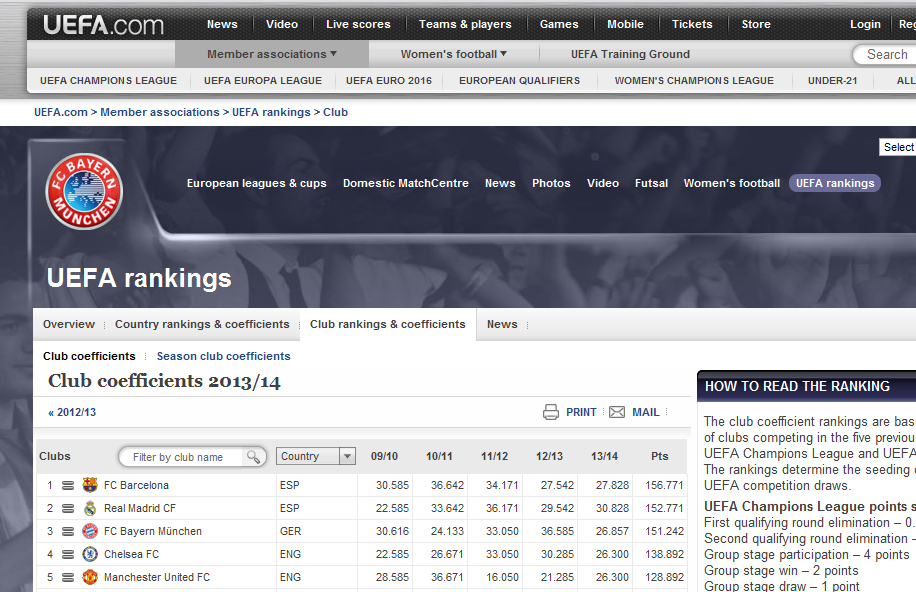Image resolution: width=916 pixels, height=592 pixels.
Task: Click UEFA rankings breadcrumb link
Action: coord(271,112)
